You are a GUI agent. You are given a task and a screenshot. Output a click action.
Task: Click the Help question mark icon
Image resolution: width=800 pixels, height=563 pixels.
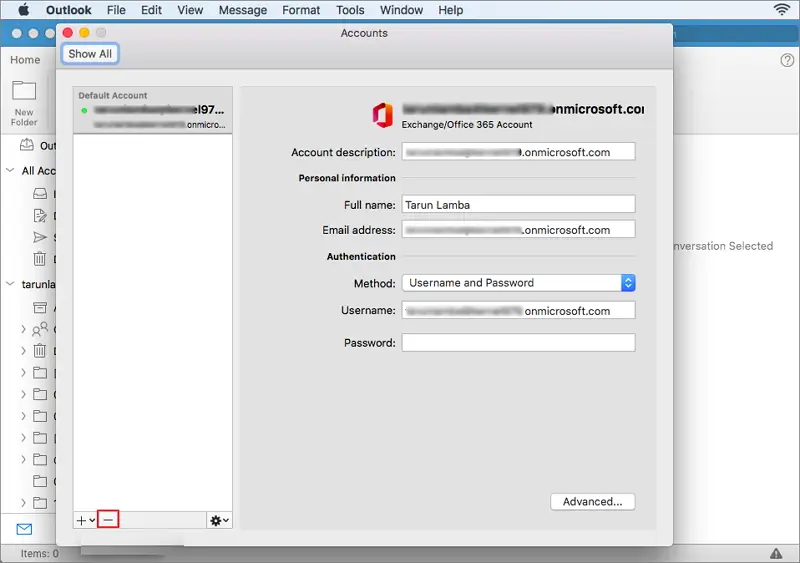787,60
